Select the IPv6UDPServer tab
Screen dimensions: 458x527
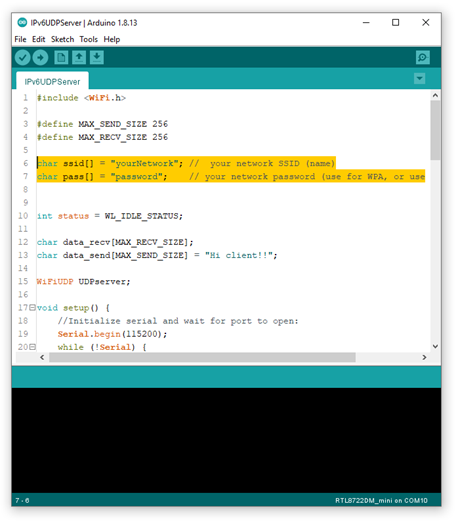pos(52,82)
